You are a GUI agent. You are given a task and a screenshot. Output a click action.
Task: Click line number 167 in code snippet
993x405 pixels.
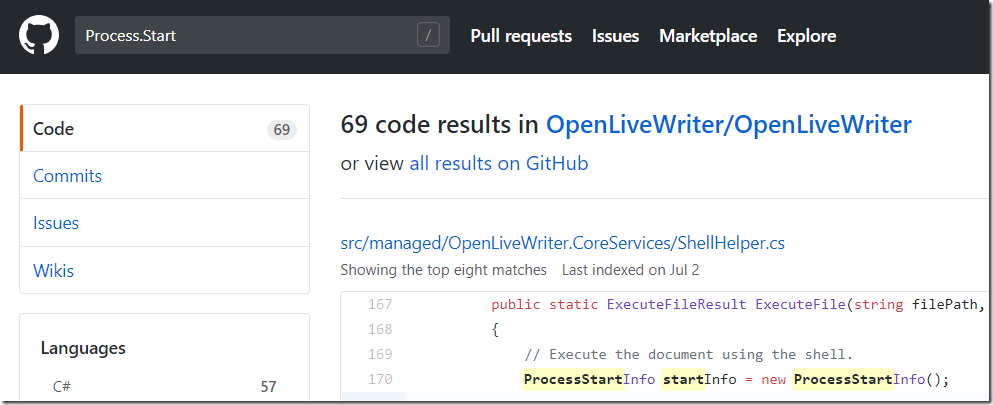coord(380,304)
